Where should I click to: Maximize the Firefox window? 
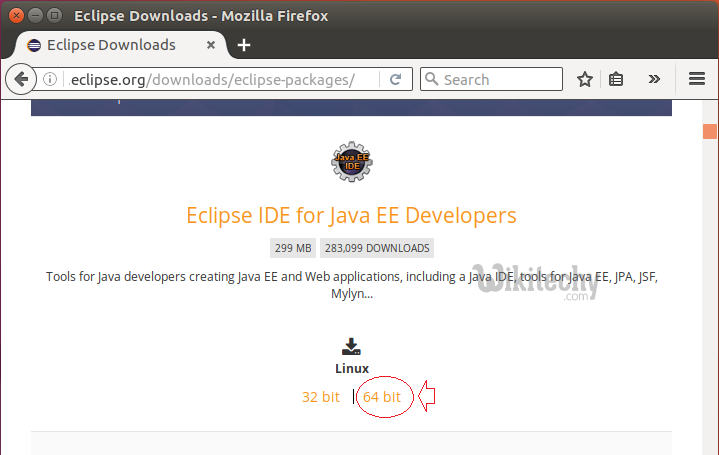pos(54,16)
